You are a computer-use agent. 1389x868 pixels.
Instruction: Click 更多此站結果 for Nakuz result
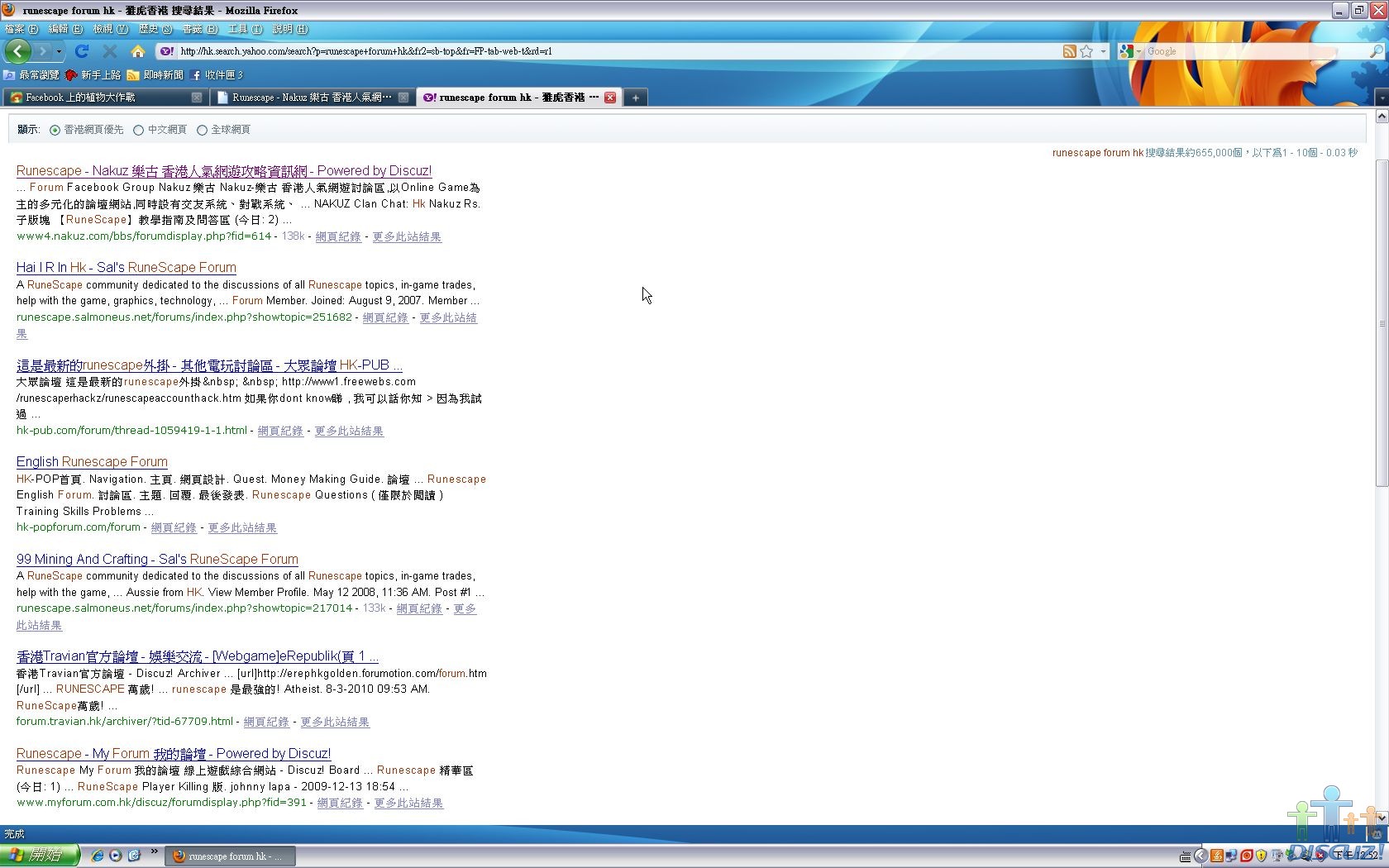tap(407, 237)
